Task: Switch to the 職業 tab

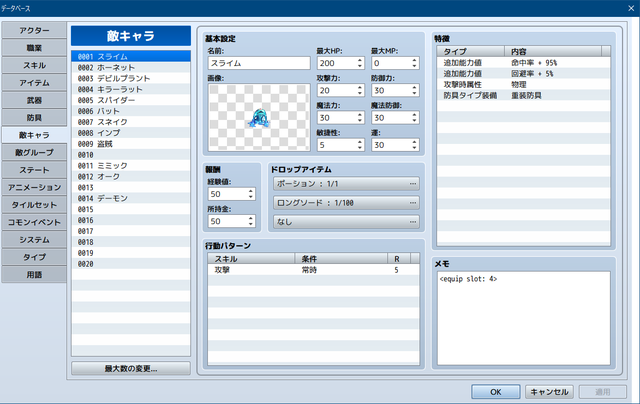Action: point(34,48)
